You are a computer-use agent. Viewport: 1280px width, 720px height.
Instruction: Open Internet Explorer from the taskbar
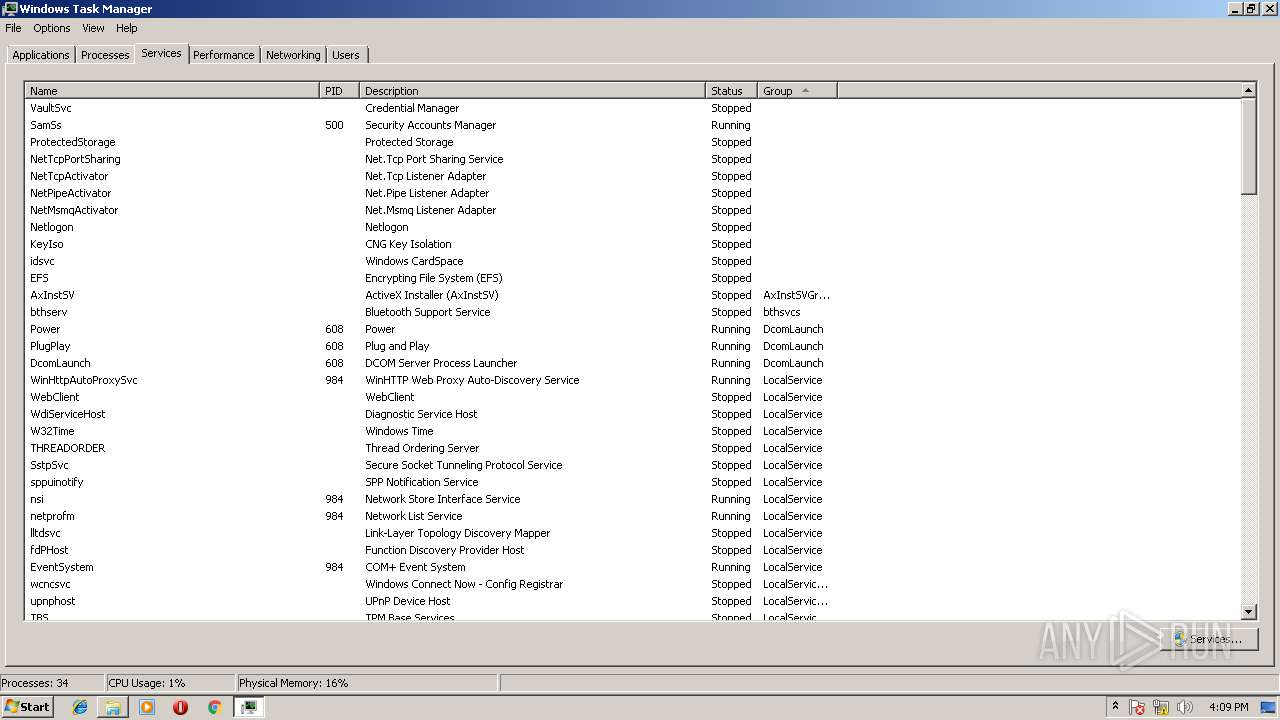point(80,707)
